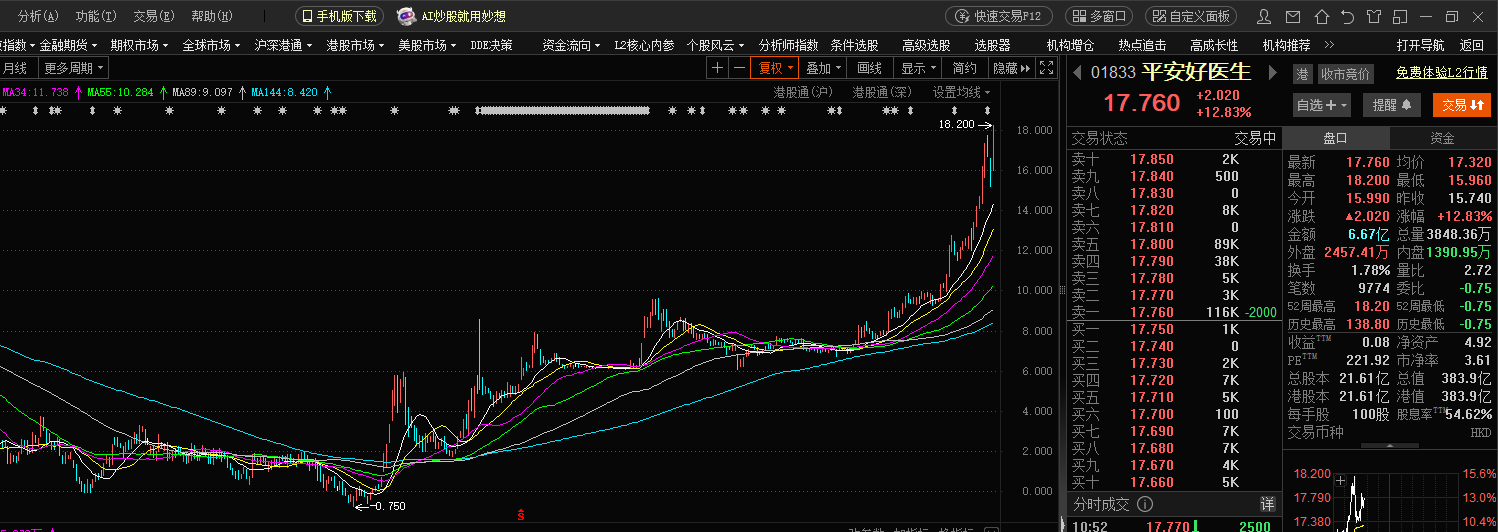Open 高级选股 advanced screener

[x=926, y=45]
